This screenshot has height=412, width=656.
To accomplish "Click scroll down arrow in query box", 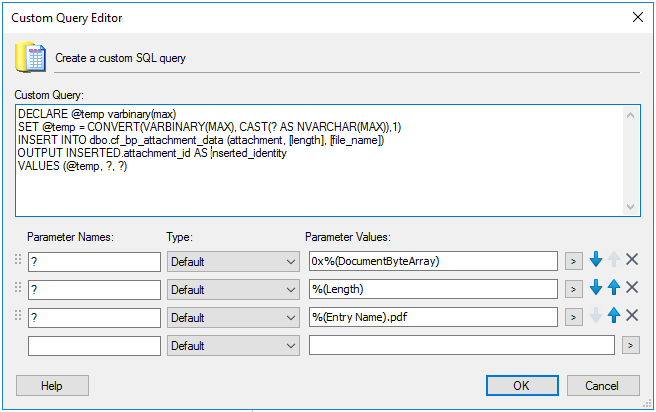I will pos(630,207).
